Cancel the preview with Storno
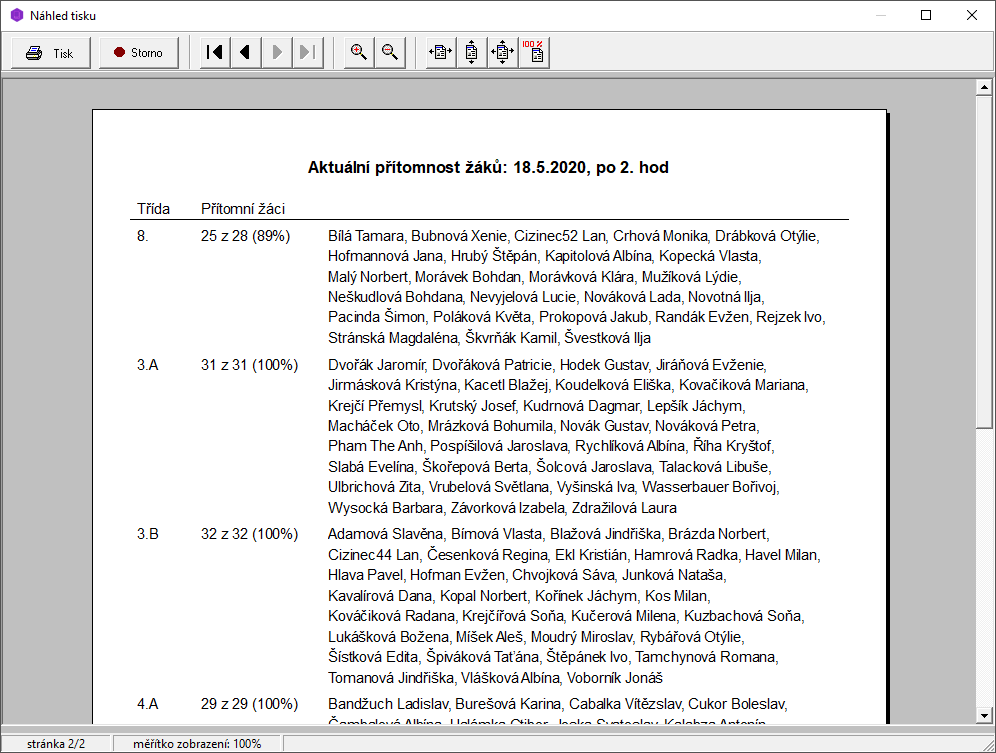Screen dimensions: 996x753 pos(138,53)
